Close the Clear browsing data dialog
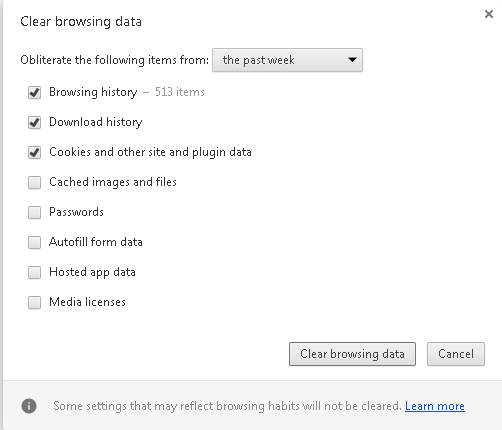The width and height of the screenshot is (502, 430). pos(489,14)
